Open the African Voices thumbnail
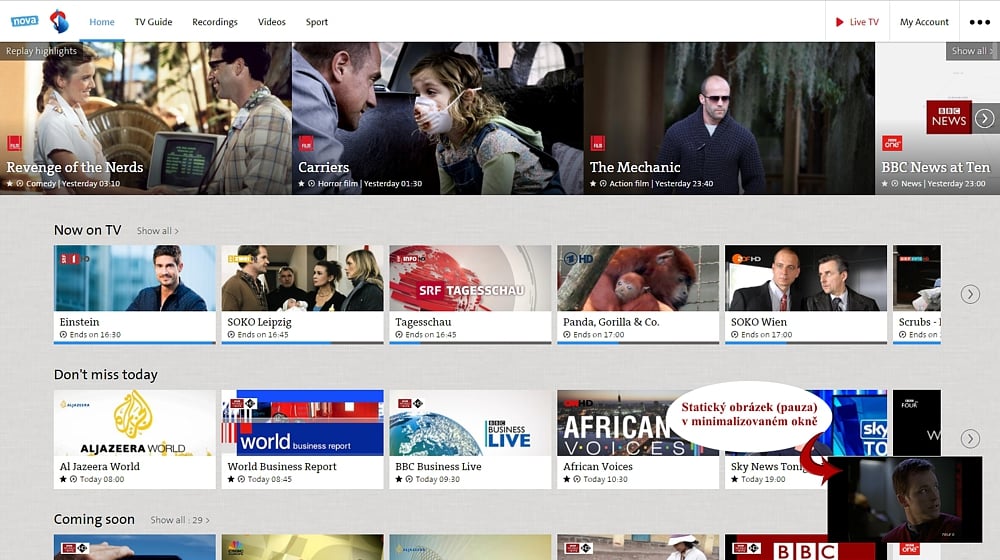Image resolution: width=1000 pixels, height=560 pixels. click(638, 423)
